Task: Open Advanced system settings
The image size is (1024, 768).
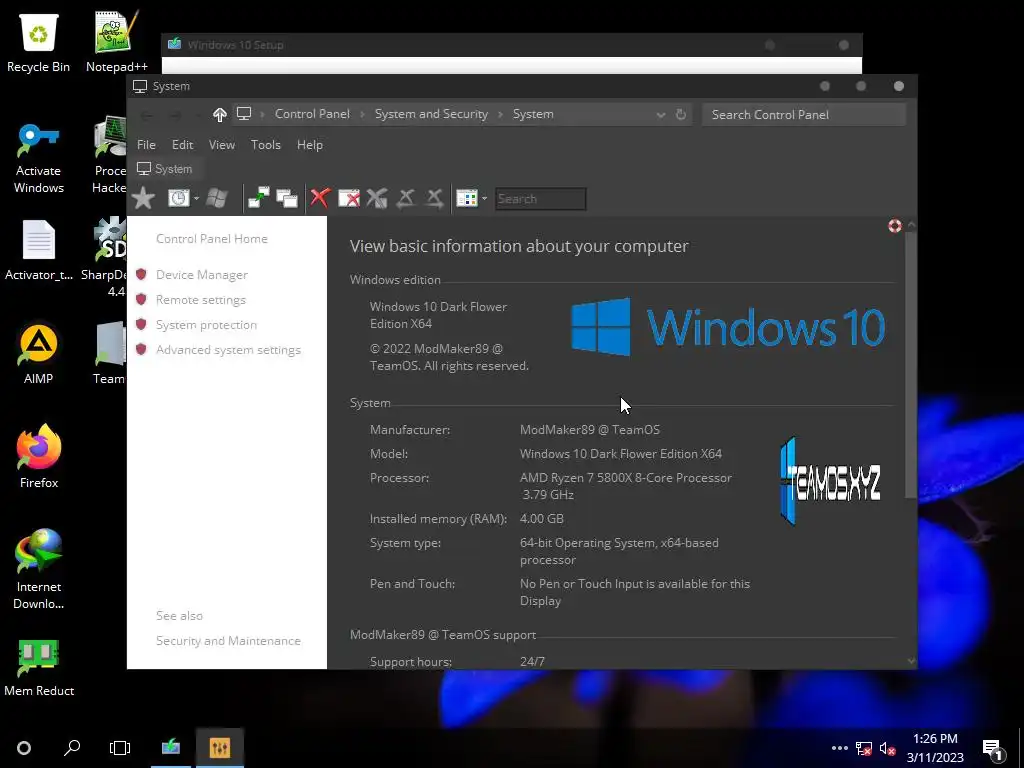Action: [228, 350]
